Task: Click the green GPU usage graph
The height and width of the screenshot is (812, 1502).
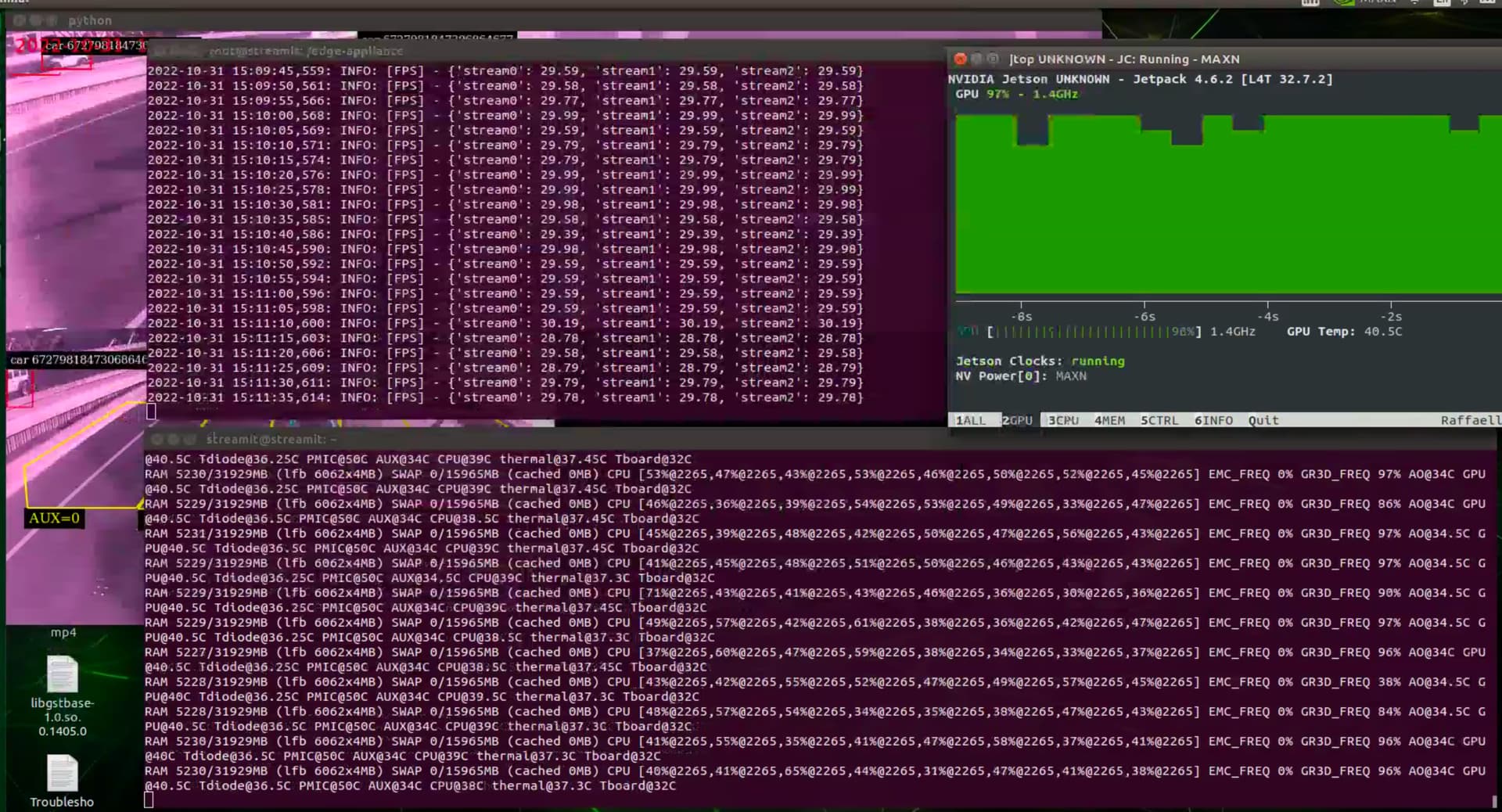Action: [x=1228, y=204]
